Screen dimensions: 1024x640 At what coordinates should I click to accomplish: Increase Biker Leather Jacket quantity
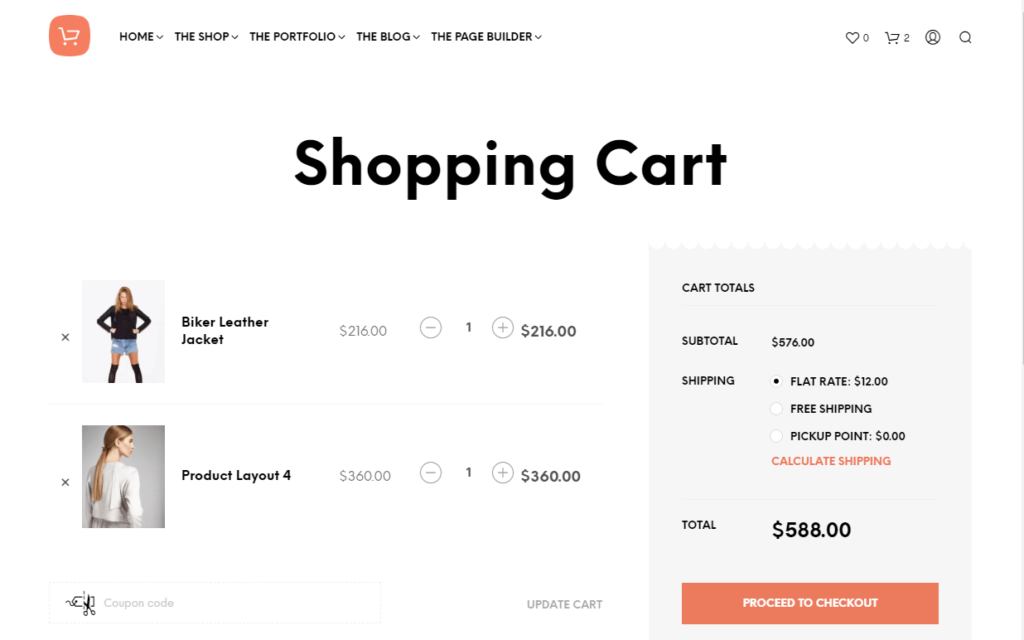[x=502, y=327]
